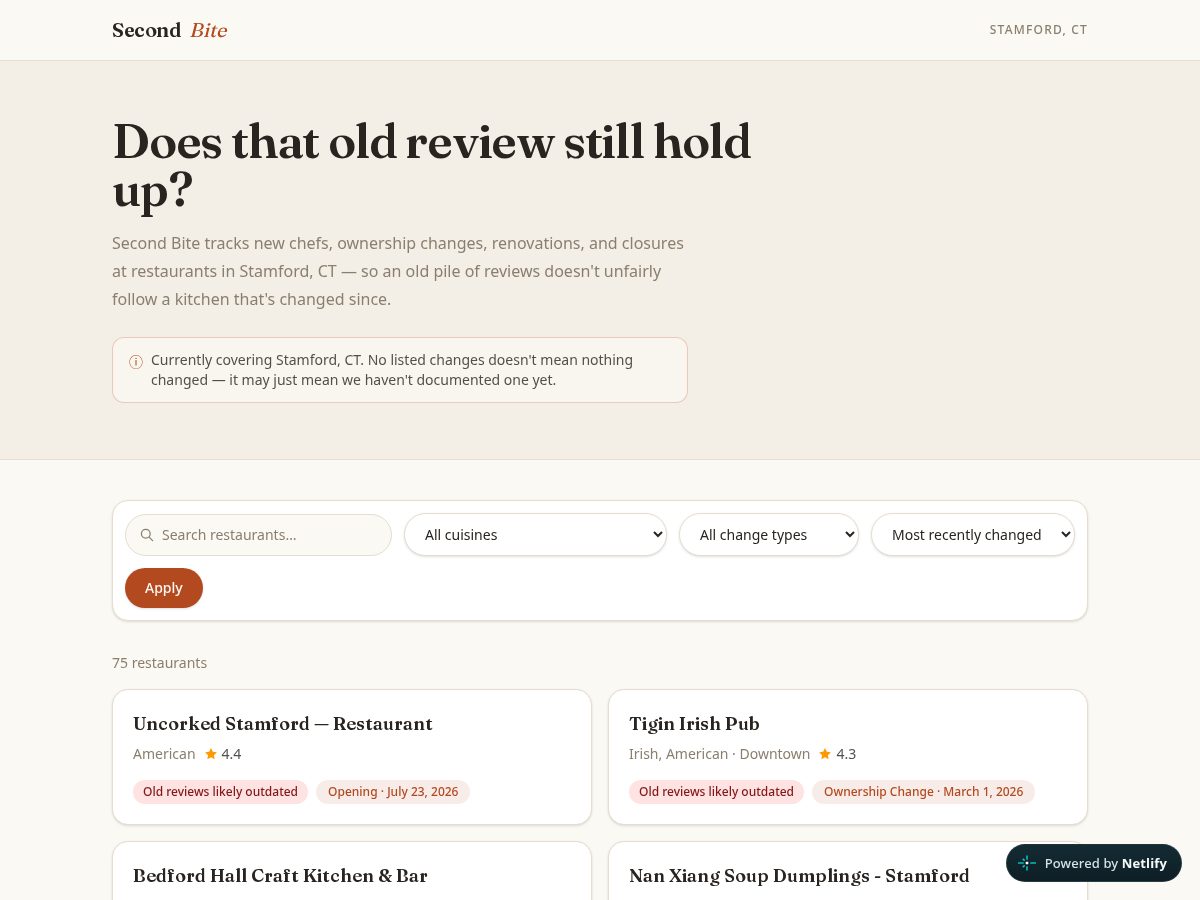Open the Tigin Irish Pub card
Viewport: 1200px width, 900px height.
click(848, 757)
